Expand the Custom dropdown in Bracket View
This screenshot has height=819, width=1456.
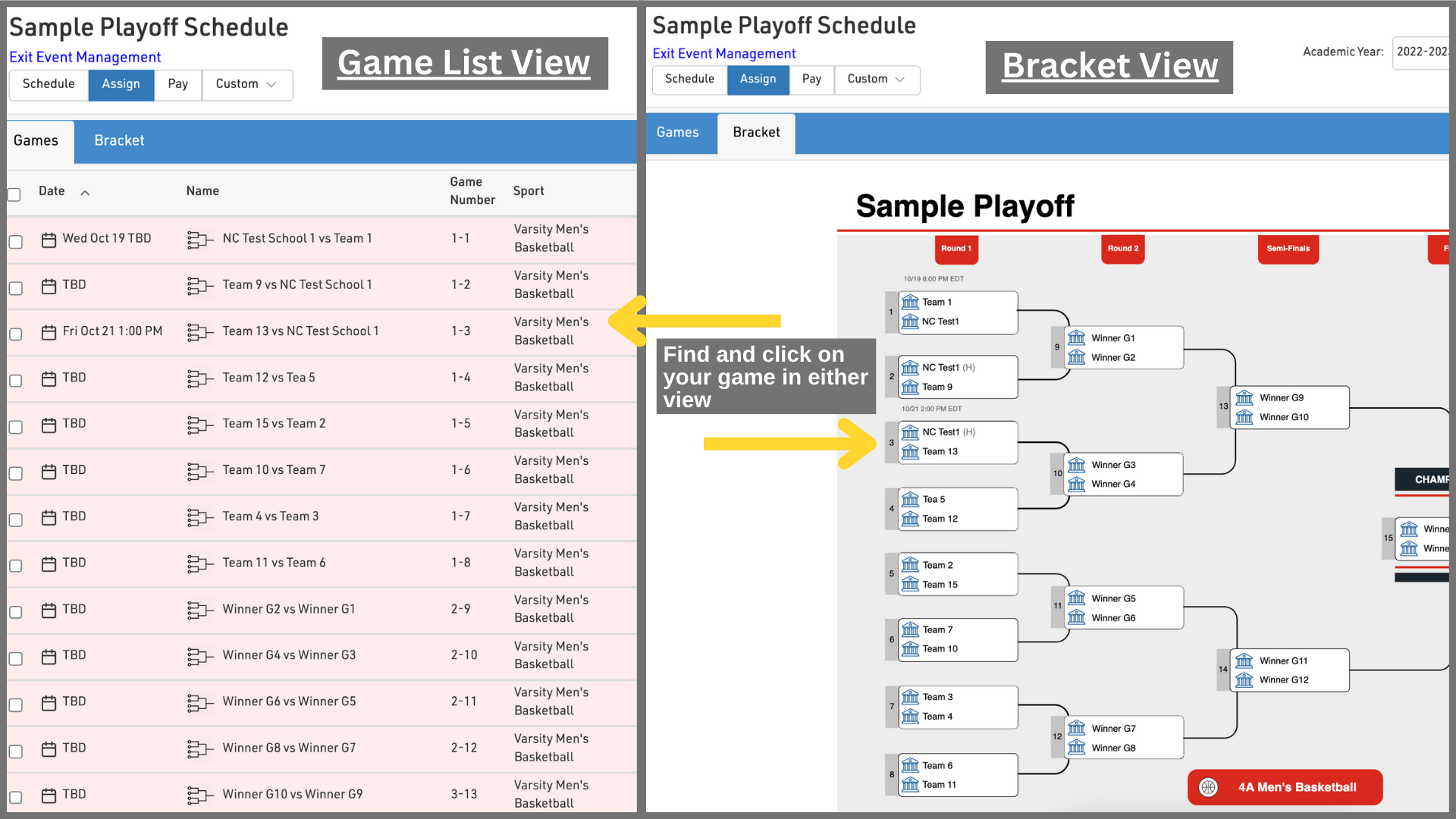pyautogui.click(x=877, y=79)
